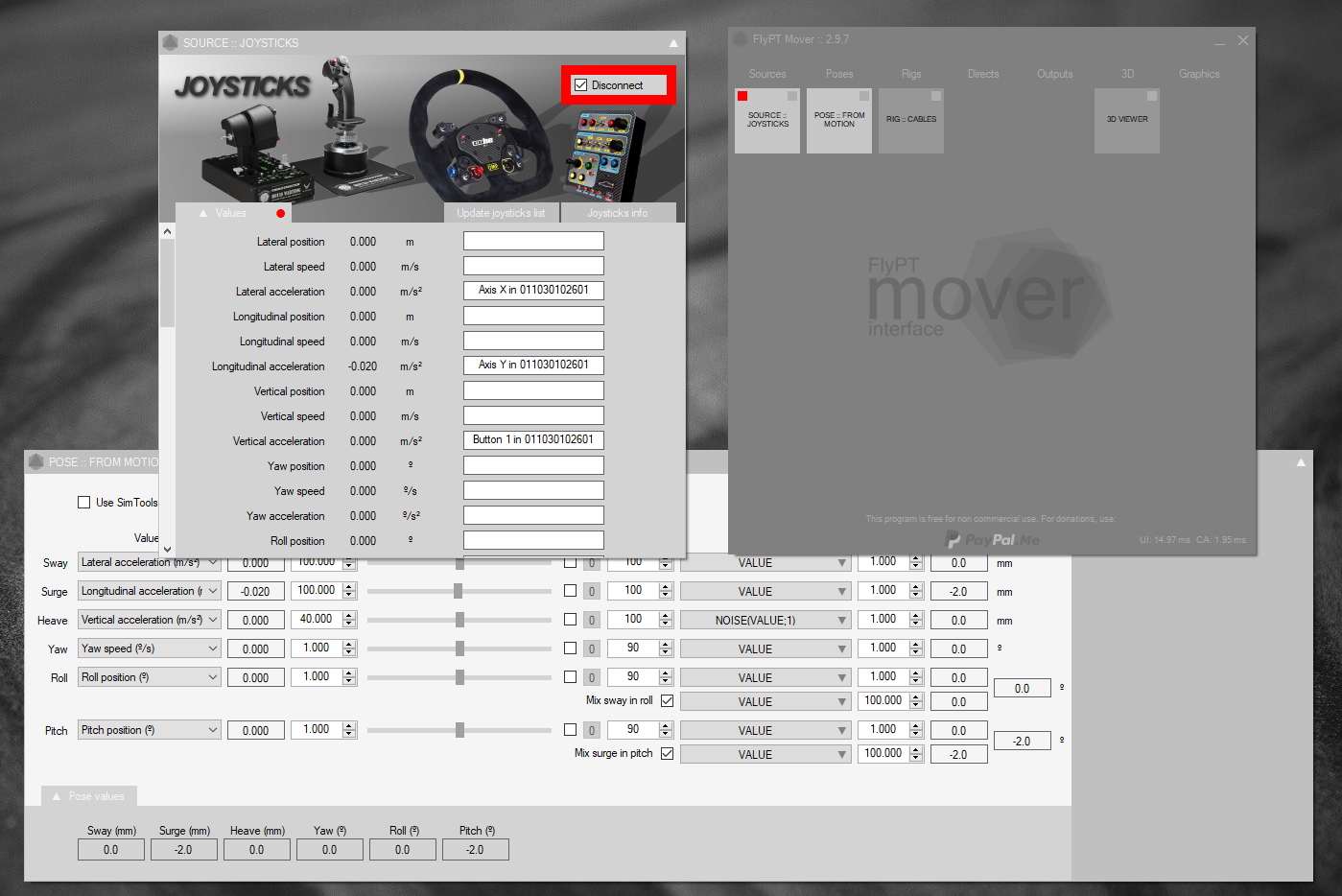
Task: Toggle the Roll row checkbox
Action: (x=570, y=676)
